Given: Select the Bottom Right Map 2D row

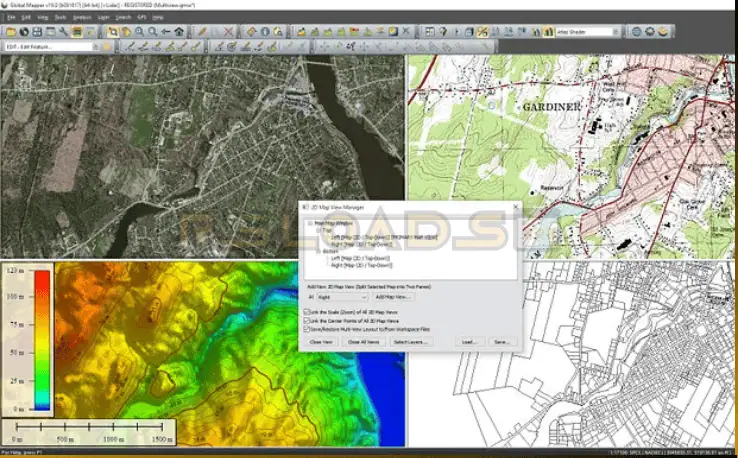Looking at the screenshot, I should (x=361, y=265).
